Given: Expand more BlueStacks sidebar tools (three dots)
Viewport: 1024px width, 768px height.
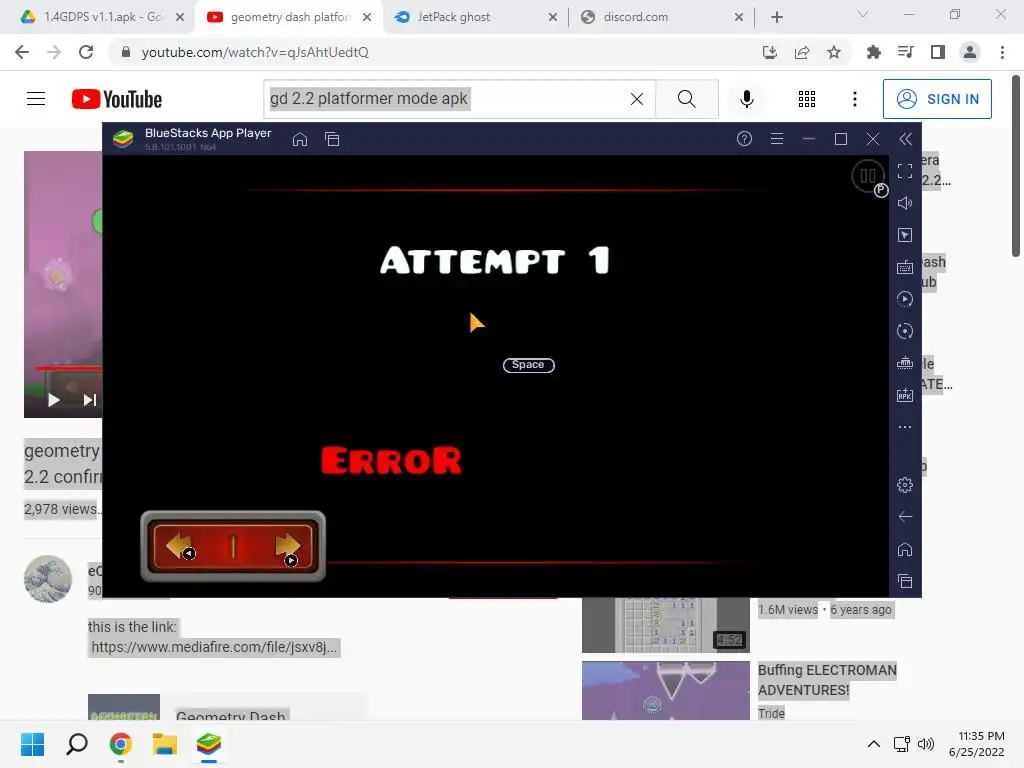Looking at the screenshot, I should 904,427.
